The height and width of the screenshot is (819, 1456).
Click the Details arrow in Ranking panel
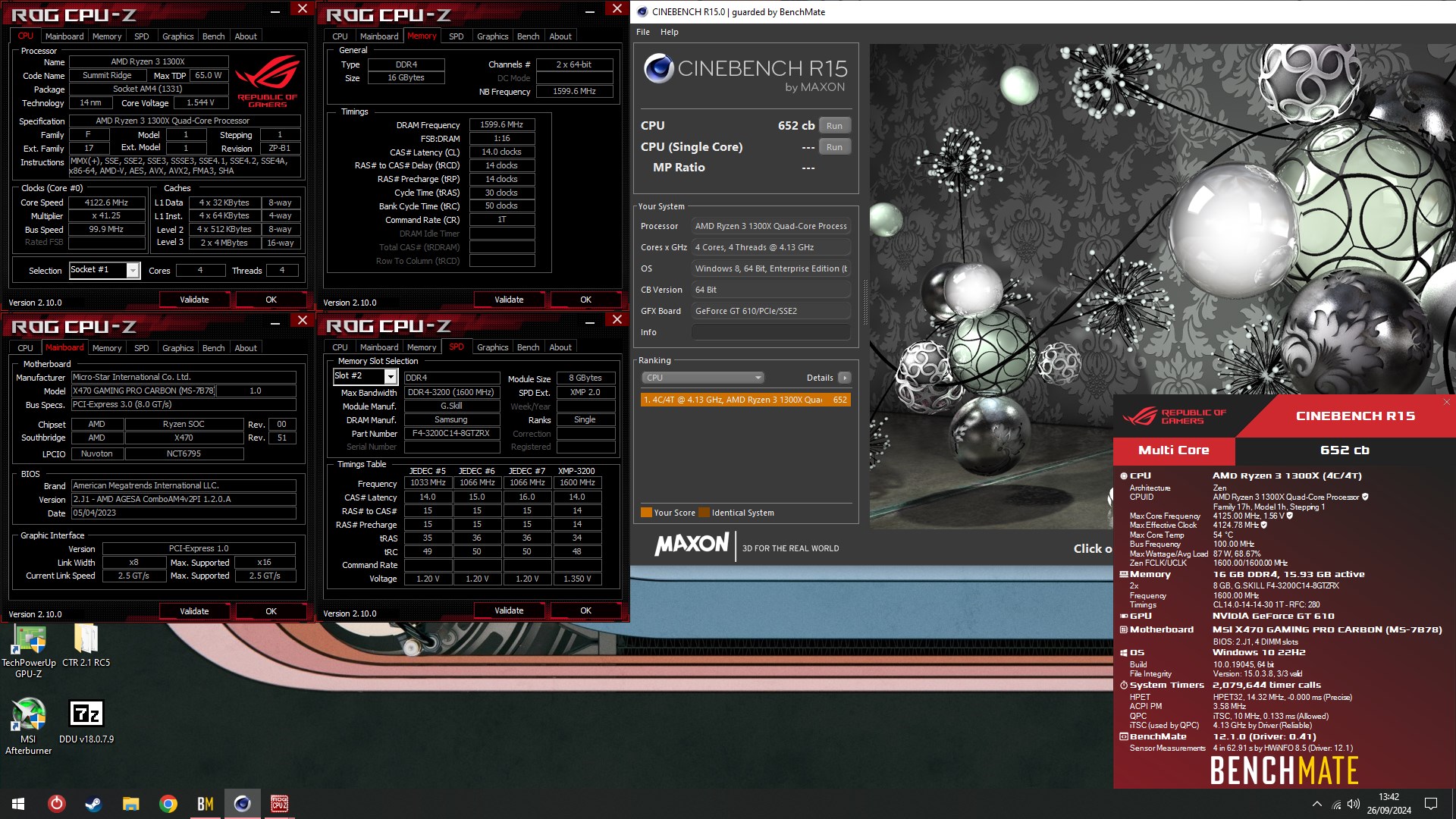844,378
